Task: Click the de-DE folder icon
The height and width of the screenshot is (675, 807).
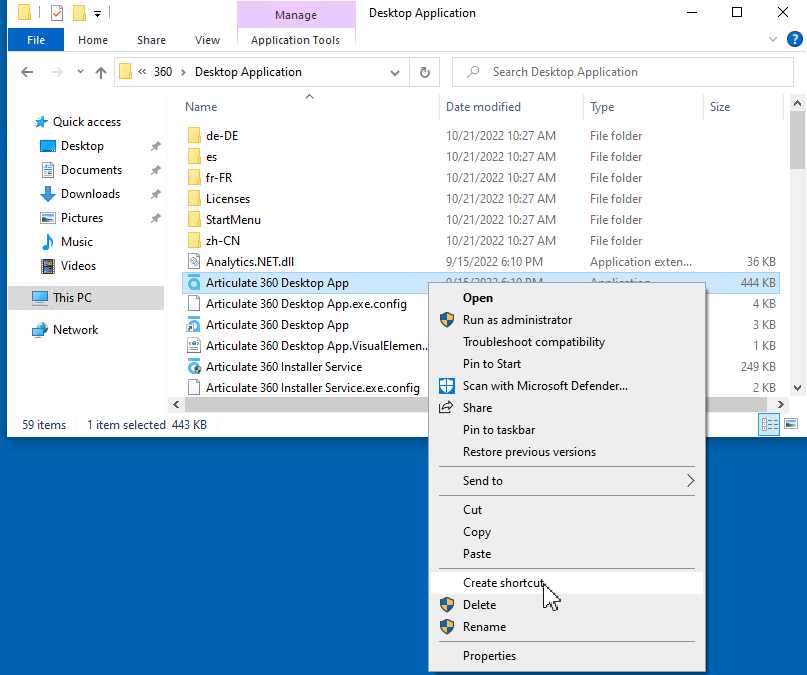Action: (x=194, y=135)
